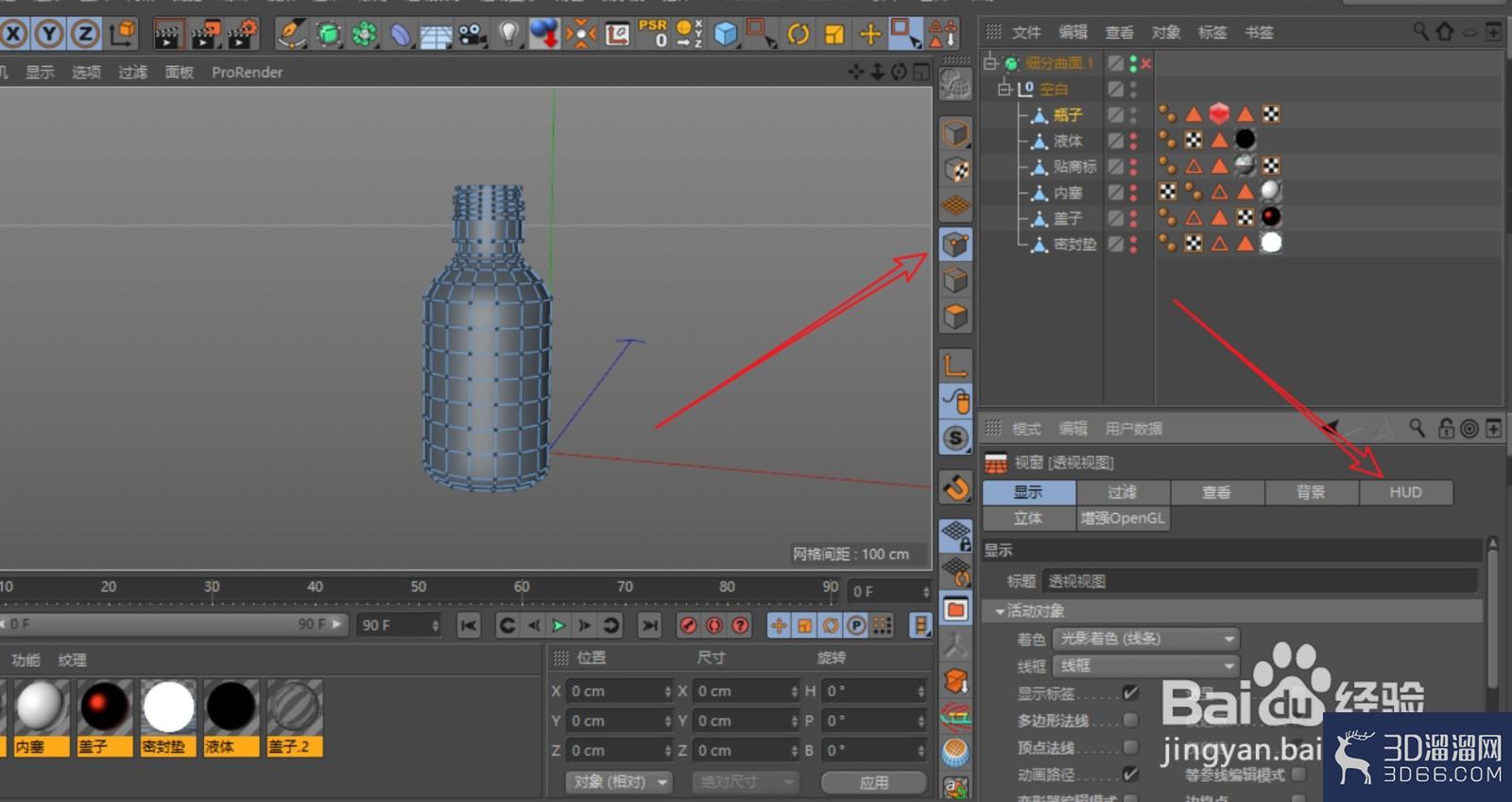Click the blue deformer capsule icon
Screen dimensions: 1512x802
coord(401,35)
